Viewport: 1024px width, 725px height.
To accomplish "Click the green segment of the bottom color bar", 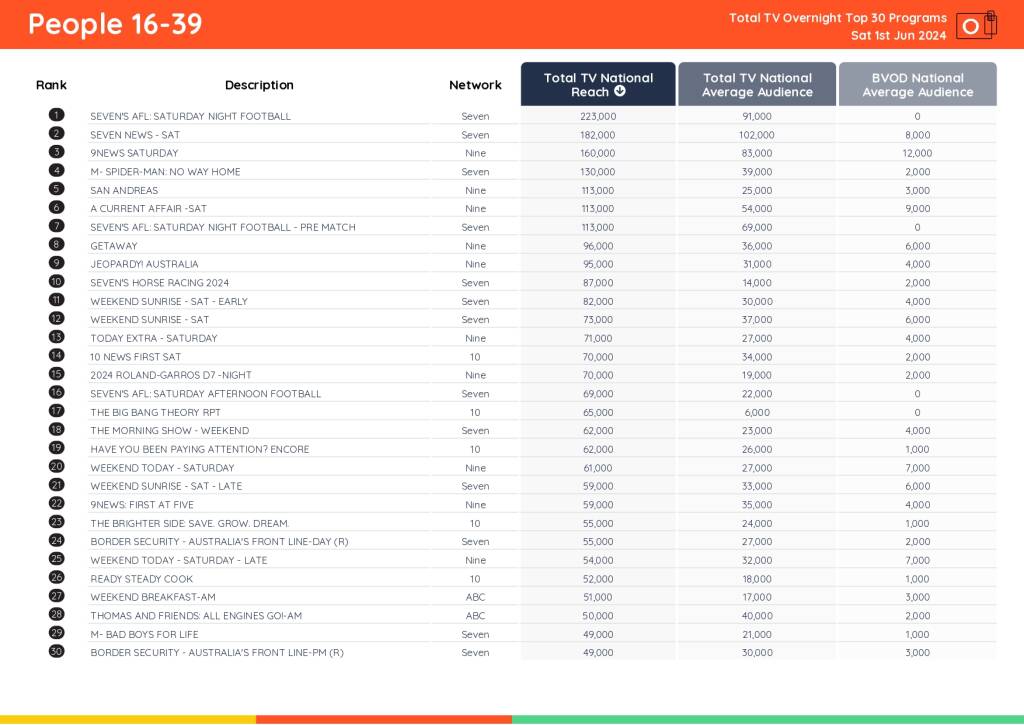I will point(770,718).
